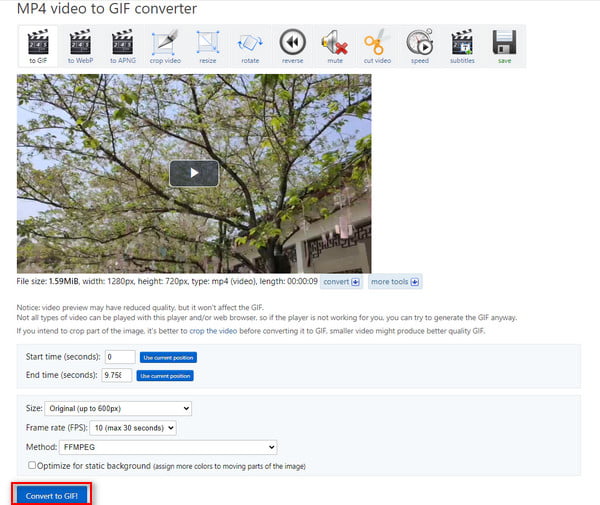Click the video preview thumbnail of the tree
Image resolution: width=600 pixels, height=505 pixels.
[194, 173]
